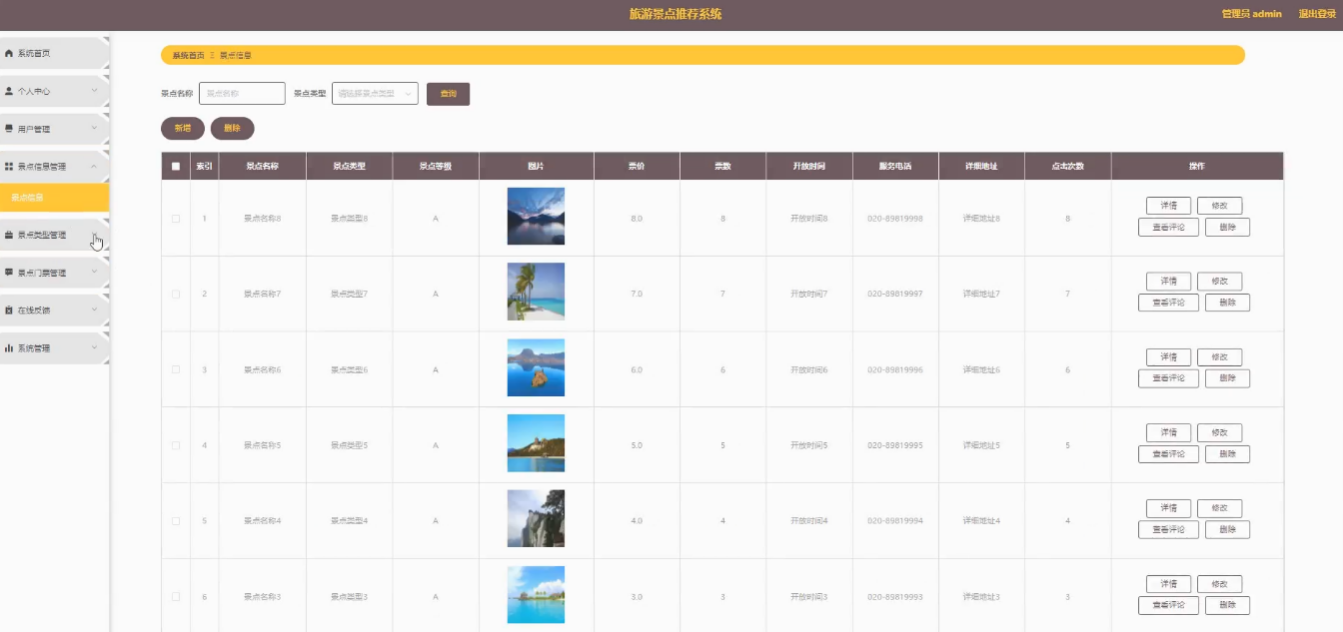Click 修改 for row 景点名称7
The height and width of the screenshot is (632, 1343).
click(1219, 282)
